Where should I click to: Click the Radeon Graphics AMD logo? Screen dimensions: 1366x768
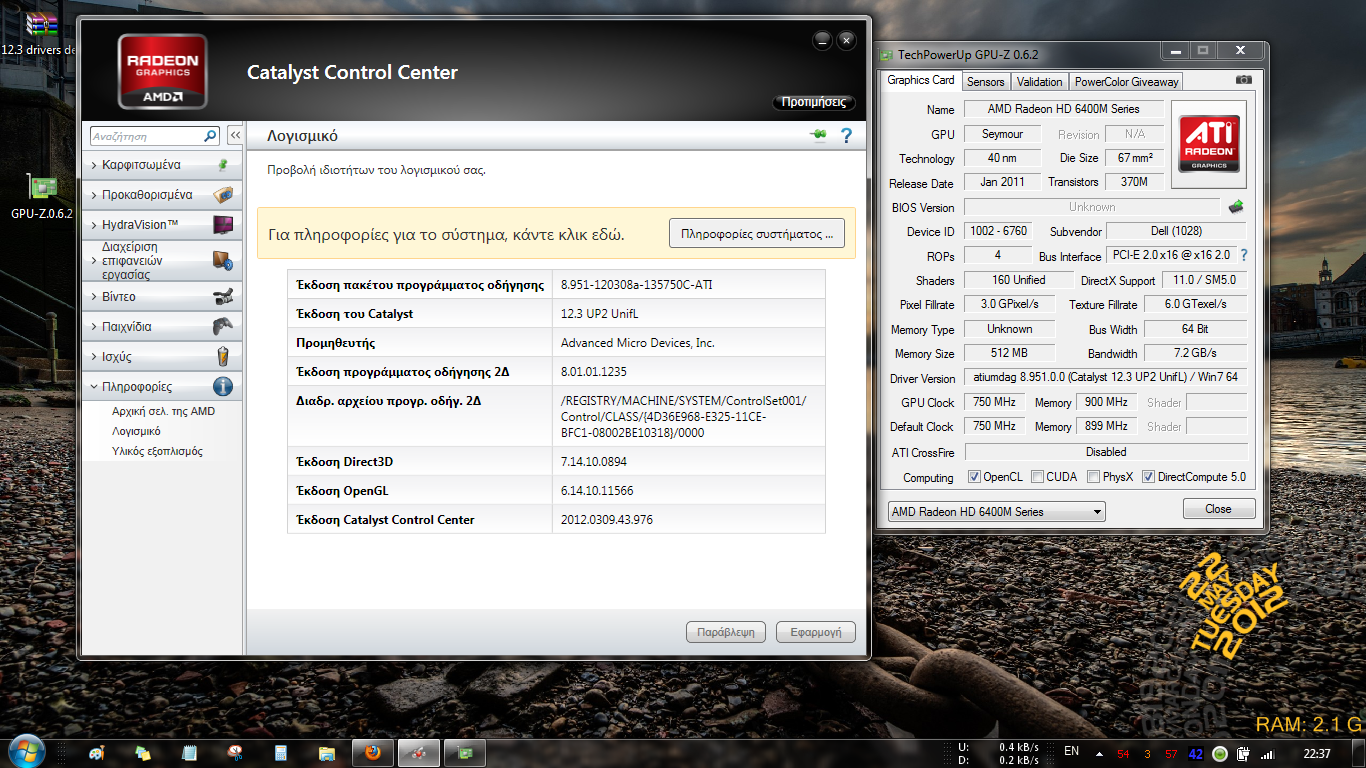(x=162, y=72)
